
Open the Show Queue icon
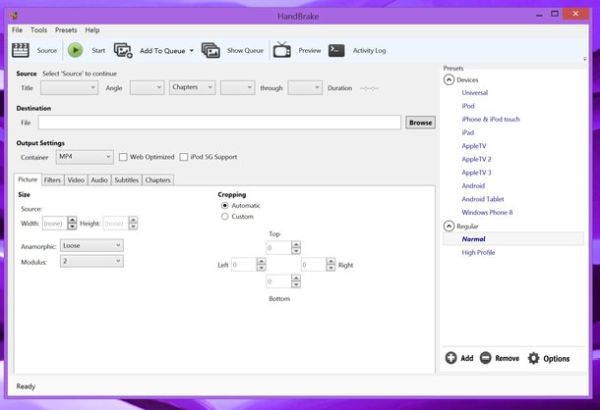(210, 51)
